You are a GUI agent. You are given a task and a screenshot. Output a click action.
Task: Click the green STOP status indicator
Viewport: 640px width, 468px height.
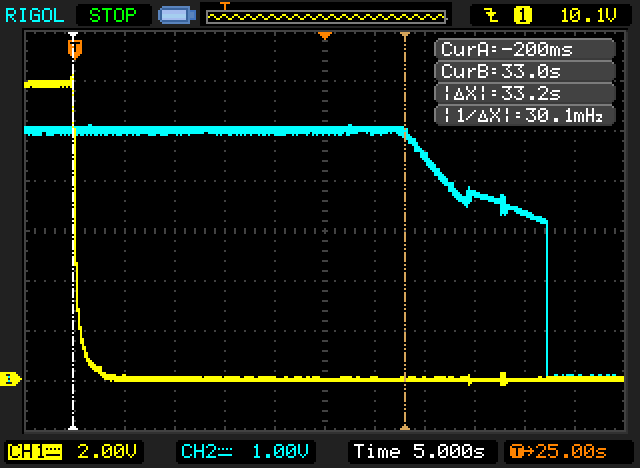pos(113,16)
